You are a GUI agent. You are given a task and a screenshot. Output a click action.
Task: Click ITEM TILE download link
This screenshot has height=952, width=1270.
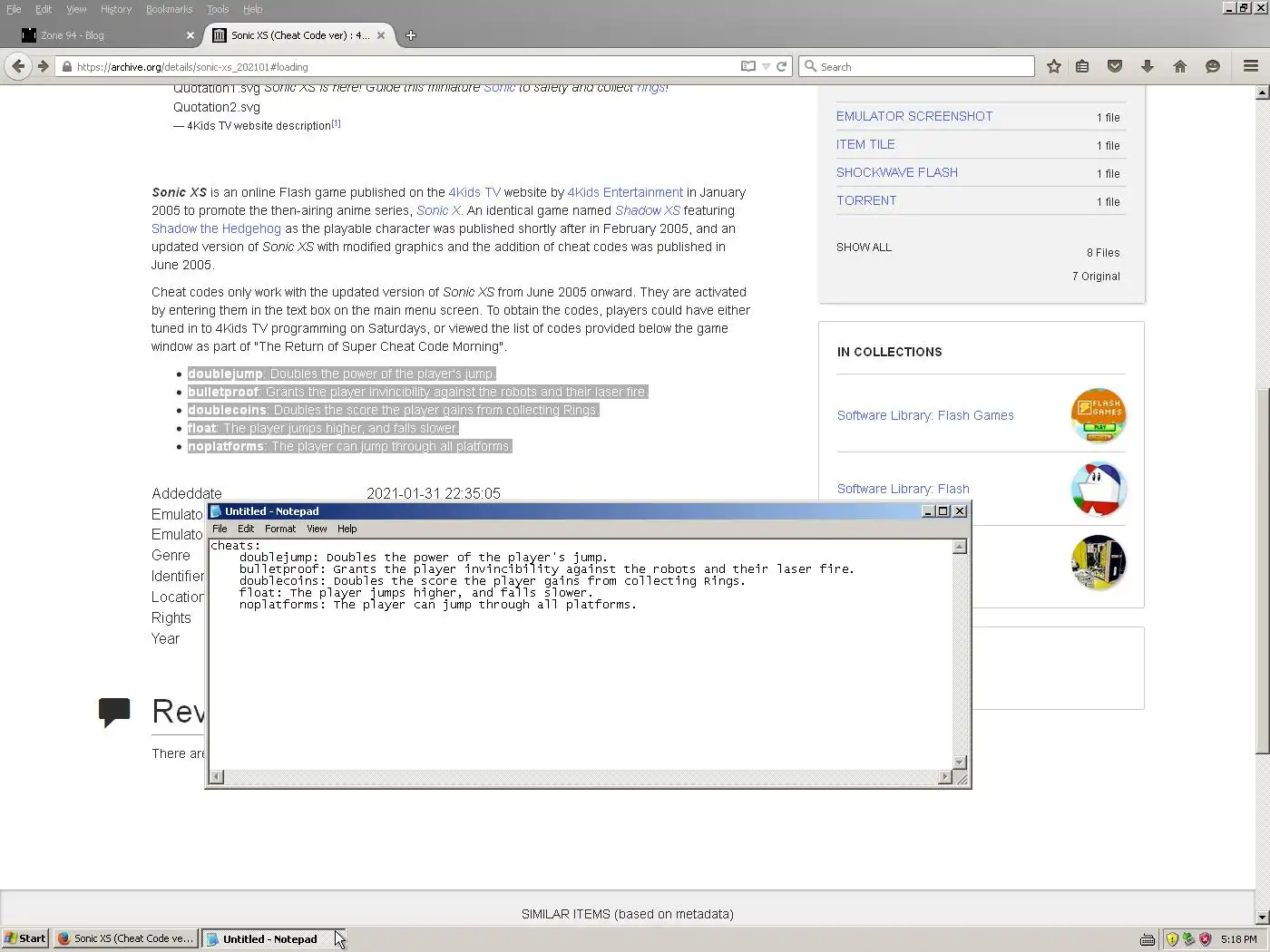coord(865,144)
